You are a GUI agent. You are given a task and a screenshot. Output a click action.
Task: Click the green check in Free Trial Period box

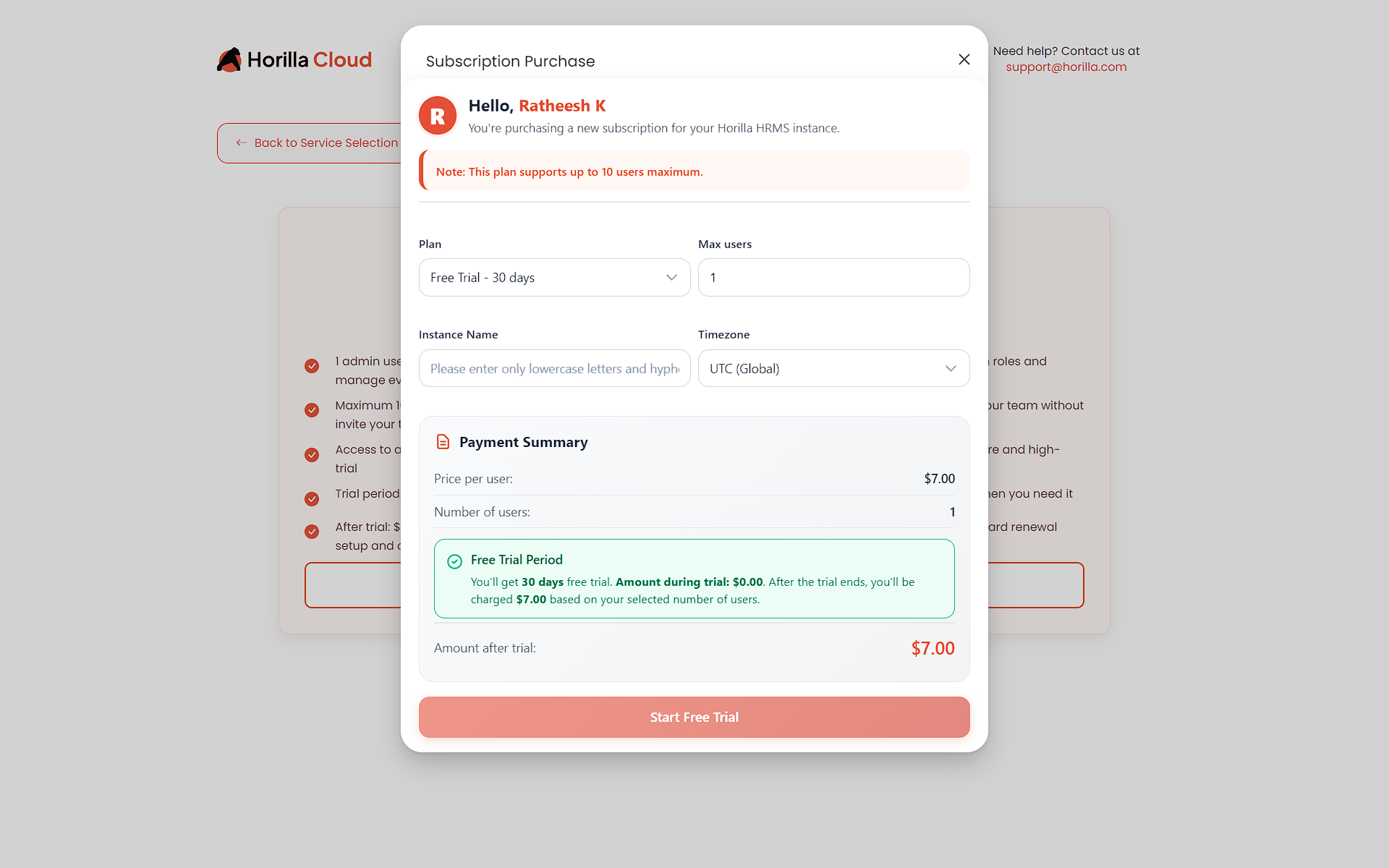(x=454, y=561)
